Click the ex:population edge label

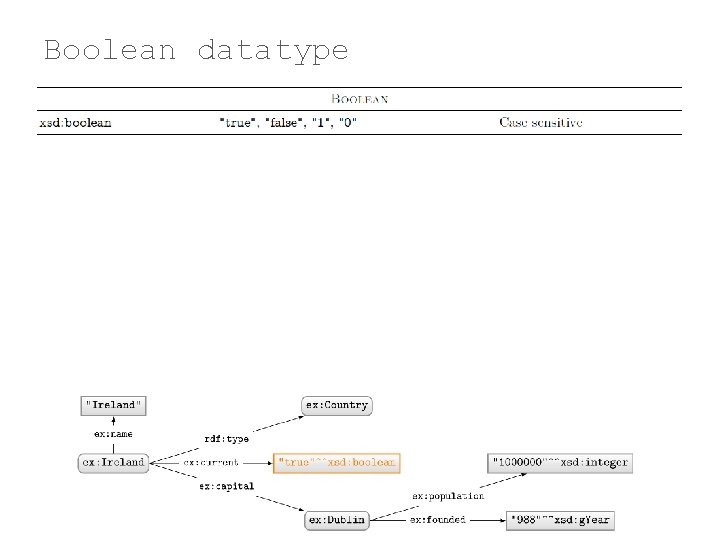pos(448,496)
